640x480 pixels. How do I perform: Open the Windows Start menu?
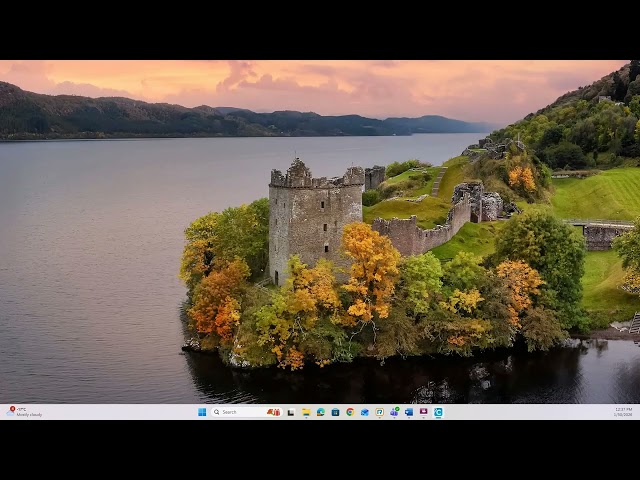(202, 412)
